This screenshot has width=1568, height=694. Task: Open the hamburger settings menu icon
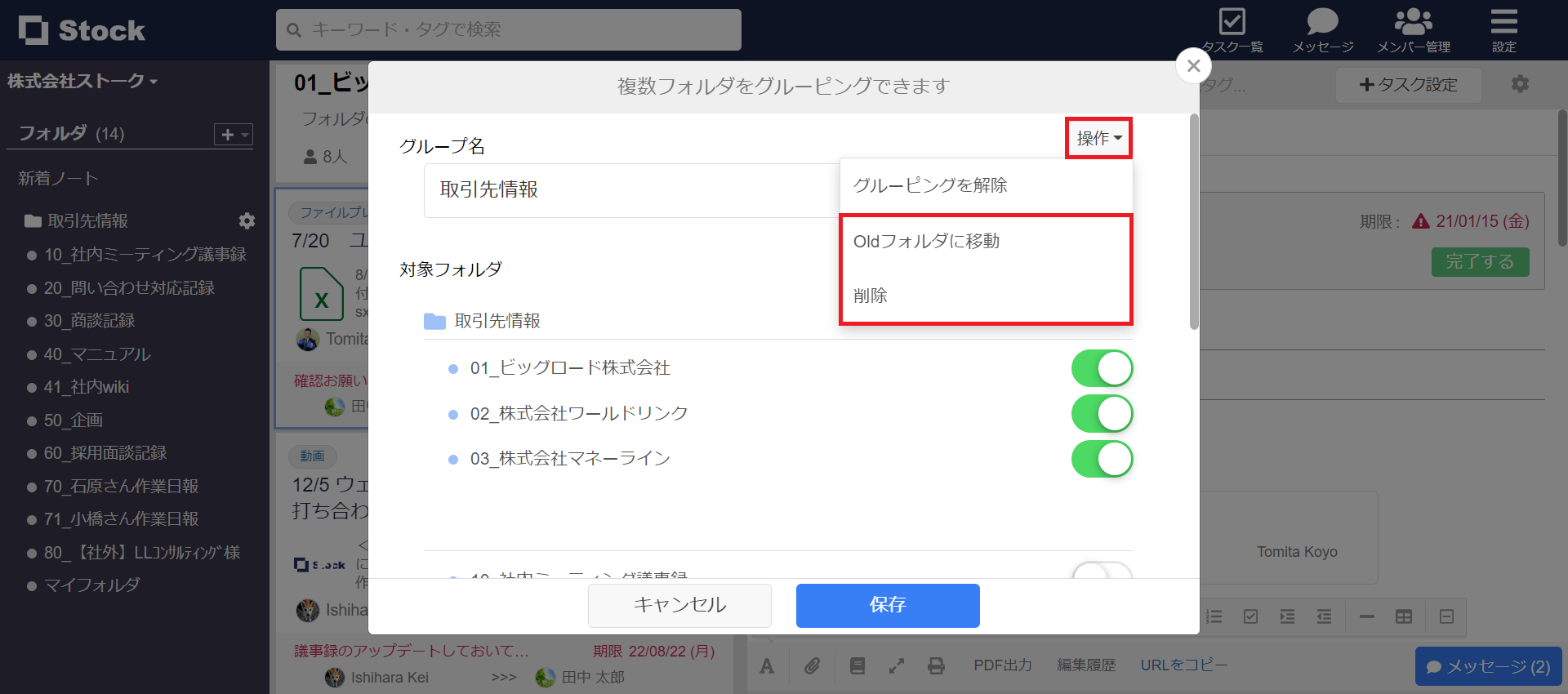(x=1503, y=23)
